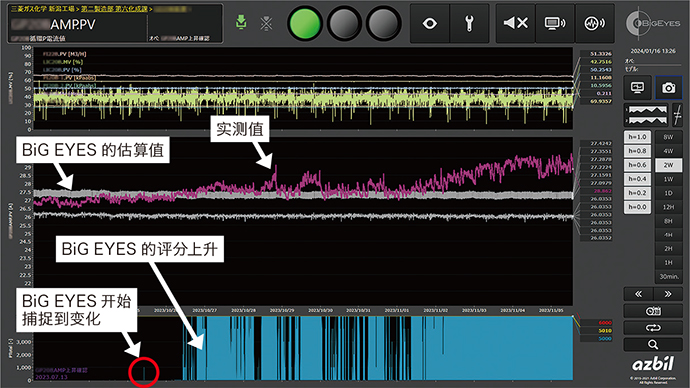Click the green download arrow icon
Screen dimensions: 690x388
pyautogui.click(x=241, y=22)
